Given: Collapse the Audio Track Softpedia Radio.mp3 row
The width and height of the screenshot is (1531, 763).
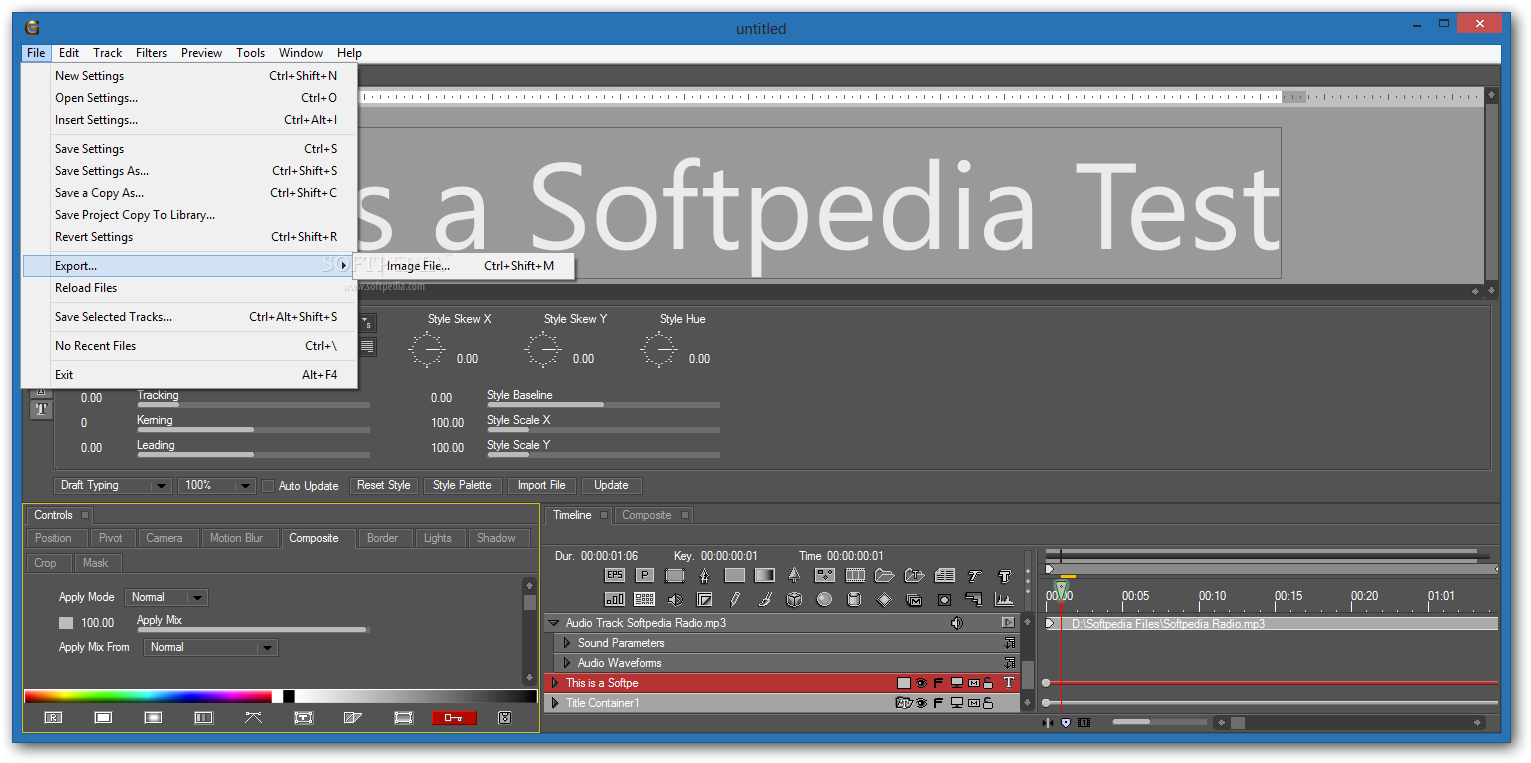Looking at the screenshot, I should pos(553,623).
